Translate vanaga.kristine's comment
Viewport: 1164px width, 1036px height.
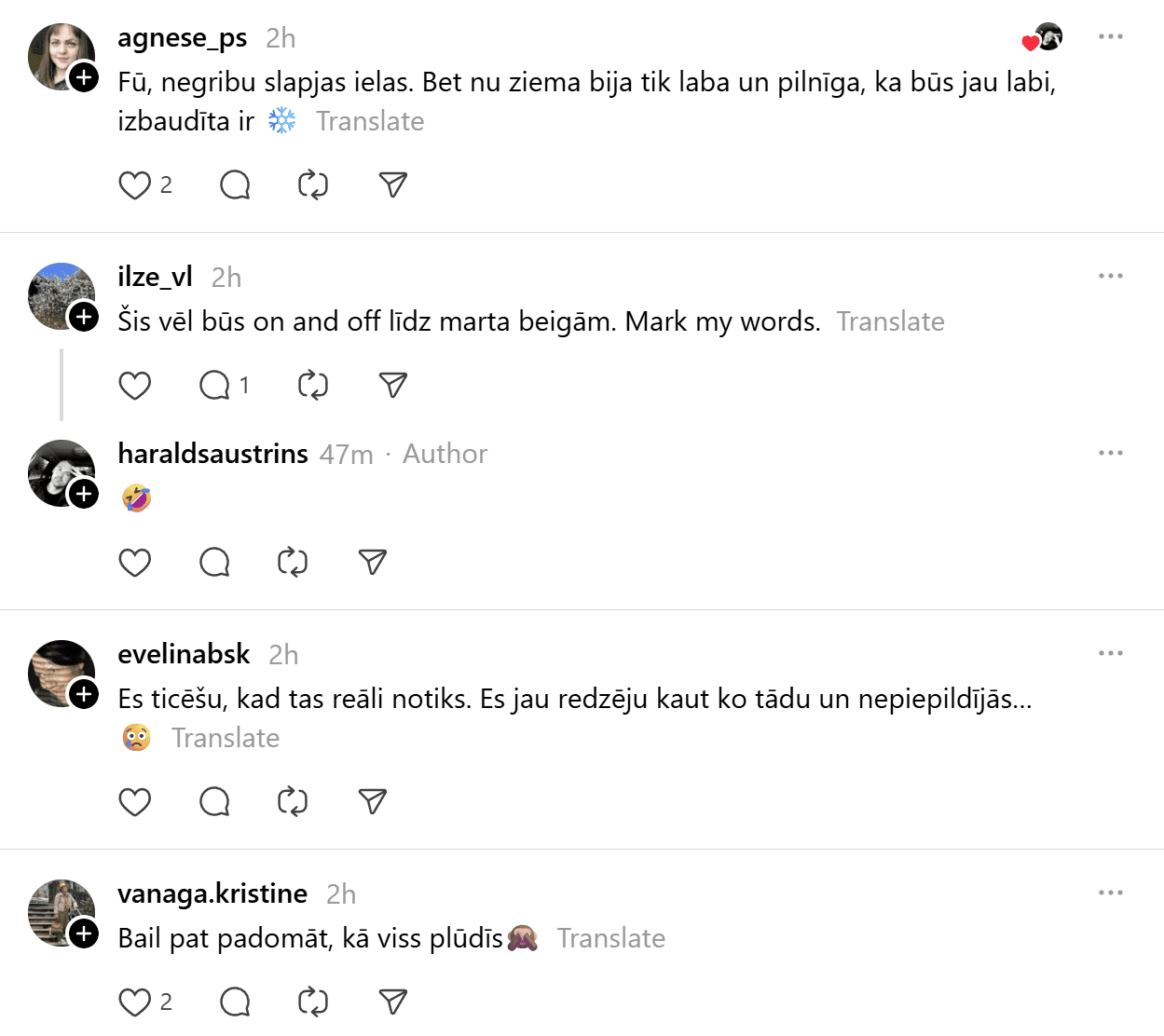(611, 938)
